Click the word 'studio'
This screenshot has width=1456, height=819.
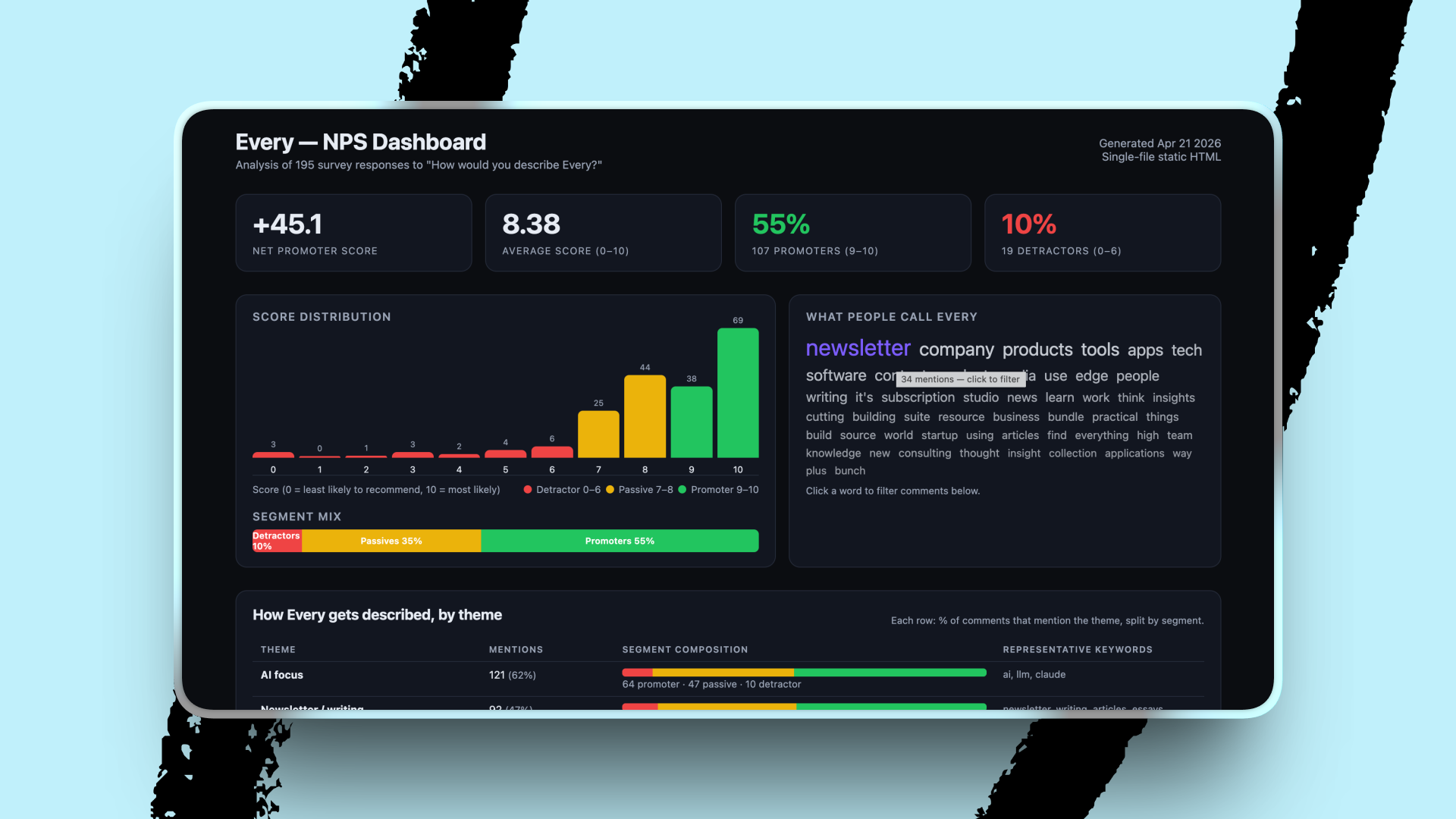(981, 397)
